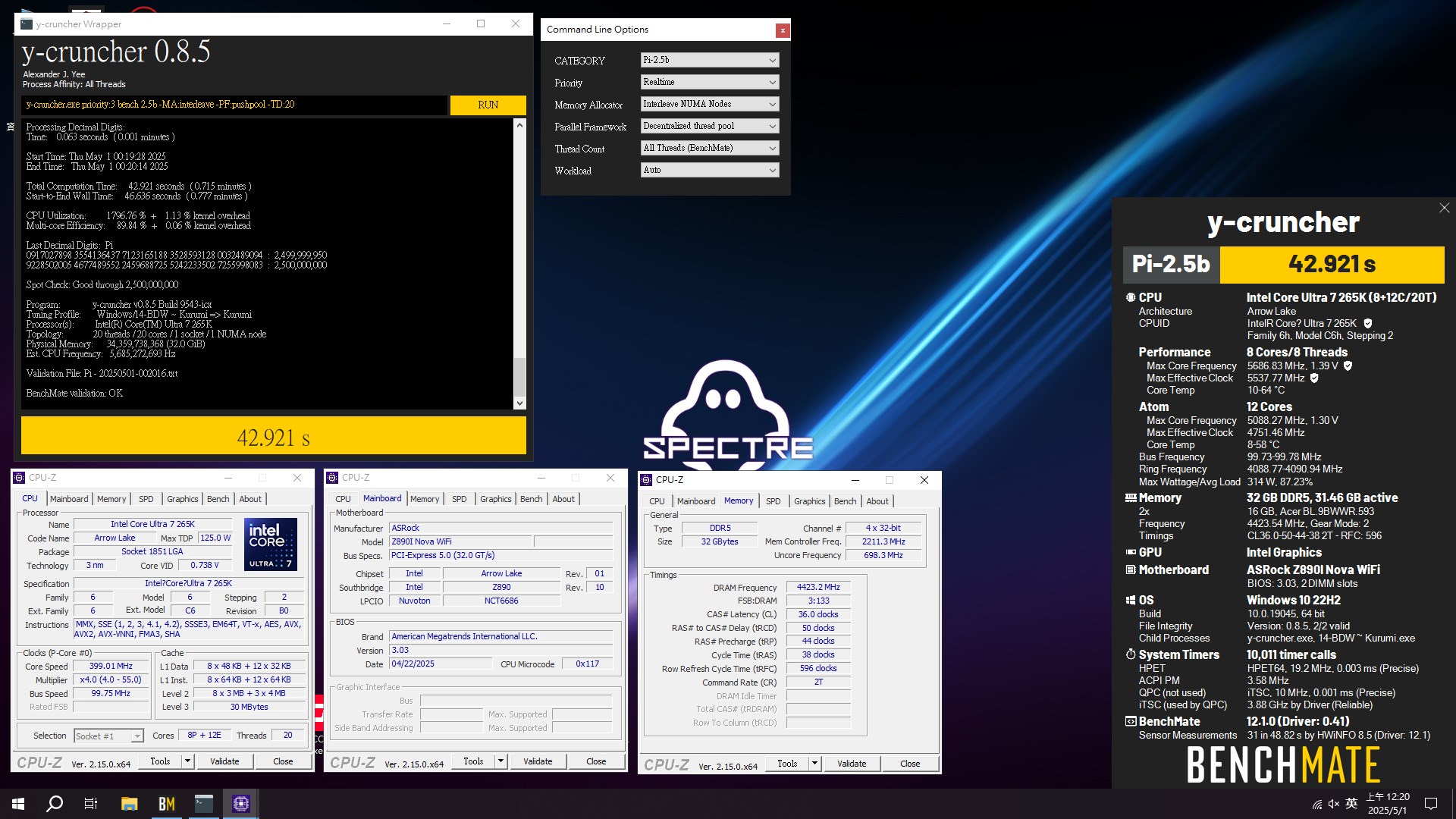Click the Z890I Nova WiFi model field
This screenshot has width=1456, height=819.
click(460, 541)
